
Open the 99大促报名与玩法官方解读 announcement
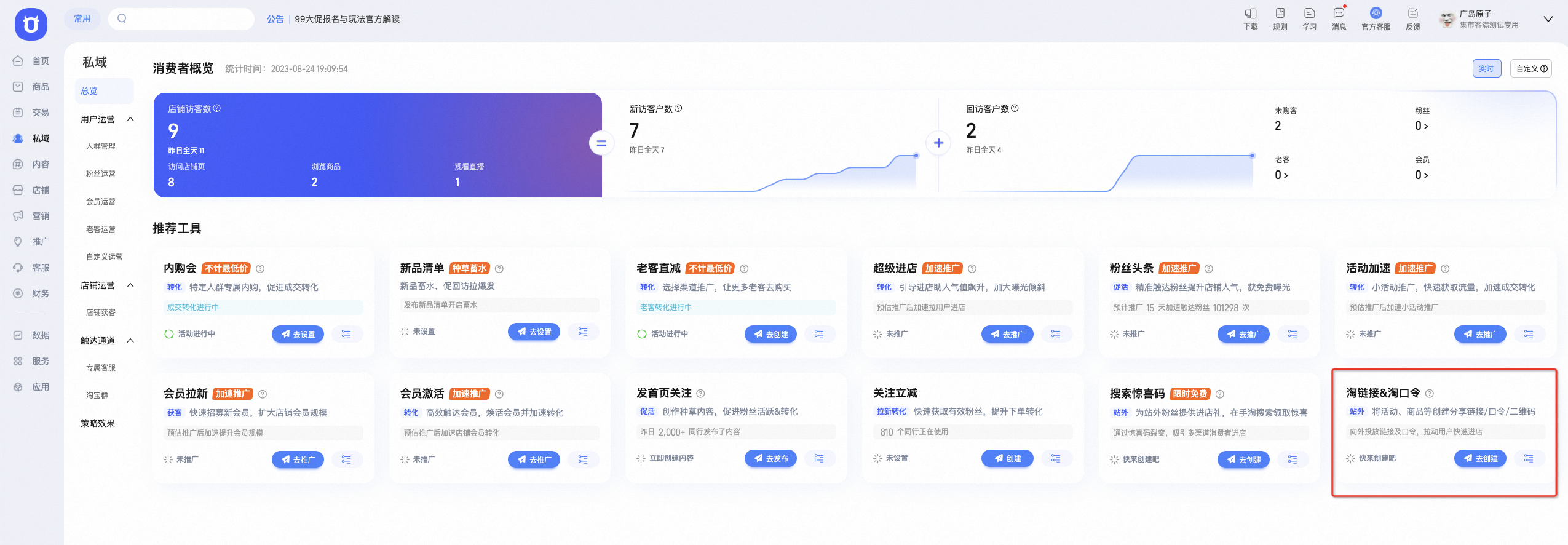coord(347,19)
